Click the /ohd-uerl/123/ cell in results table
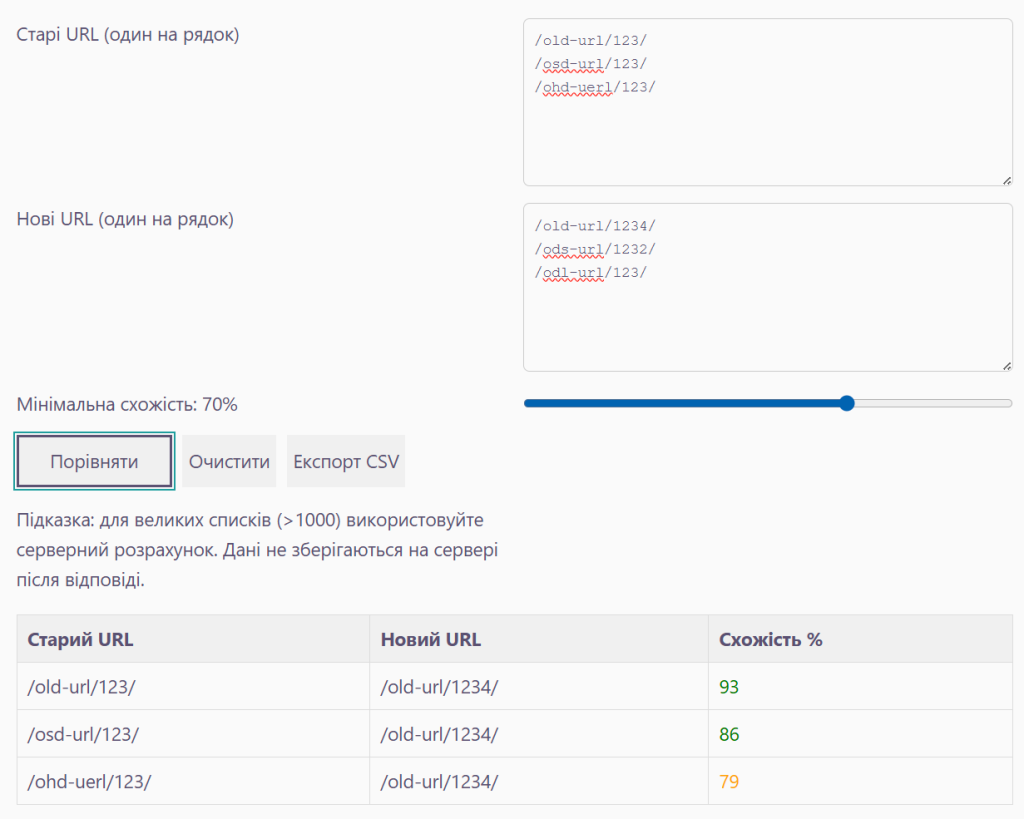Viewport: 1024px width, 819px height. click(x=89, y=781)
